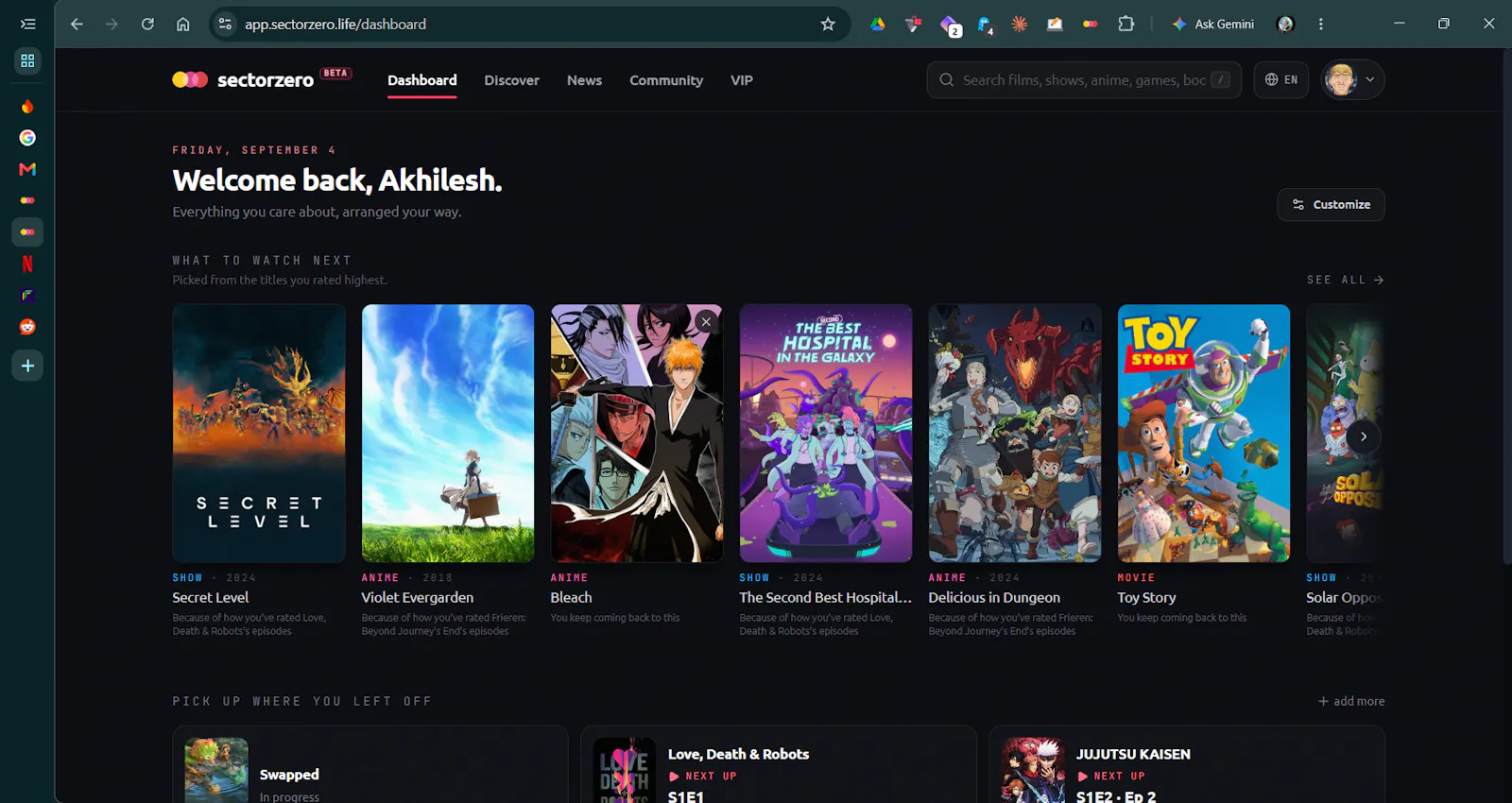This screenshot has width=1512, height=803.
Task: Expand the browser sidebar panel toggle
Action: [x=27, y=24]
